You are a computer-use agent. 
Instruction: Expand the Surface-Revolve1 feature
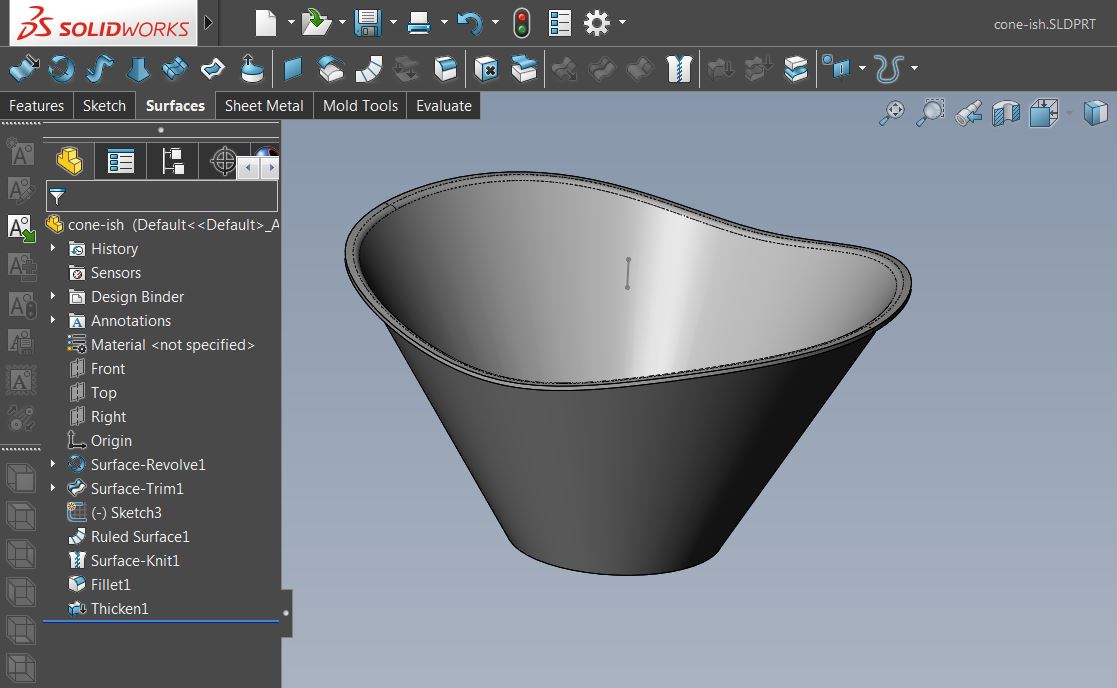click(x=53, y=464)
